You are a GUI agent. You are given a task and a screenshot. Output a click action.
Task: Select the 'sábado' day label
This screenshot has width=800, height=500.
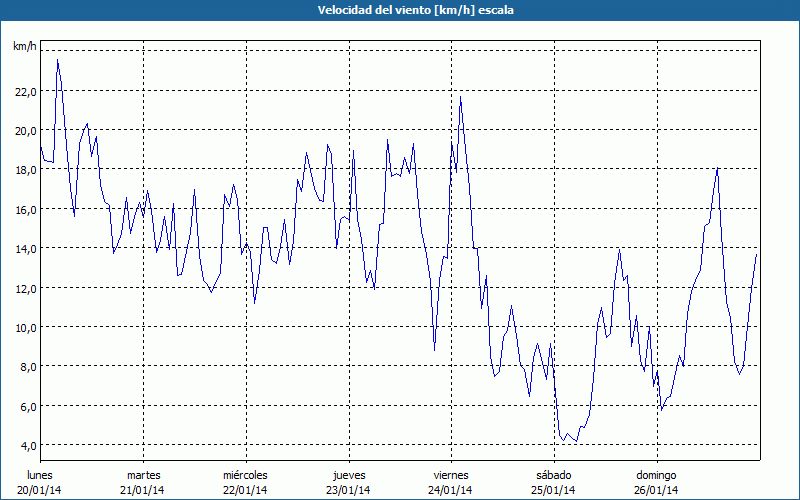(553, 474)
